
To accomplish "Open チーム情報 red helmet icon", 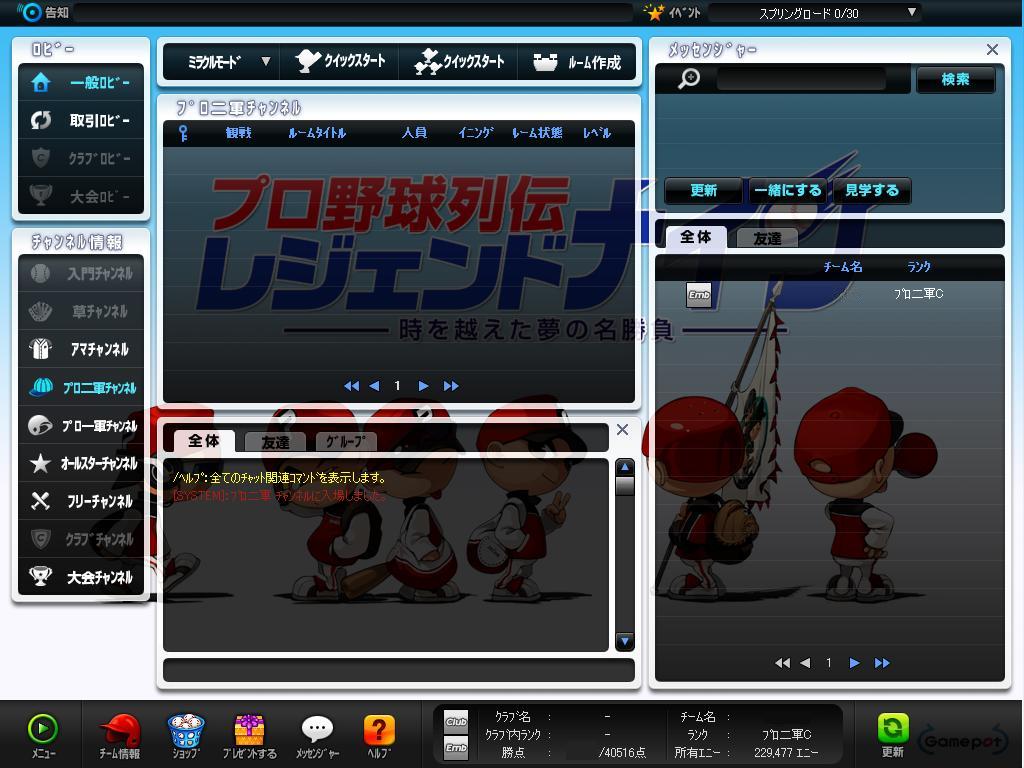I will coord(120,729).
